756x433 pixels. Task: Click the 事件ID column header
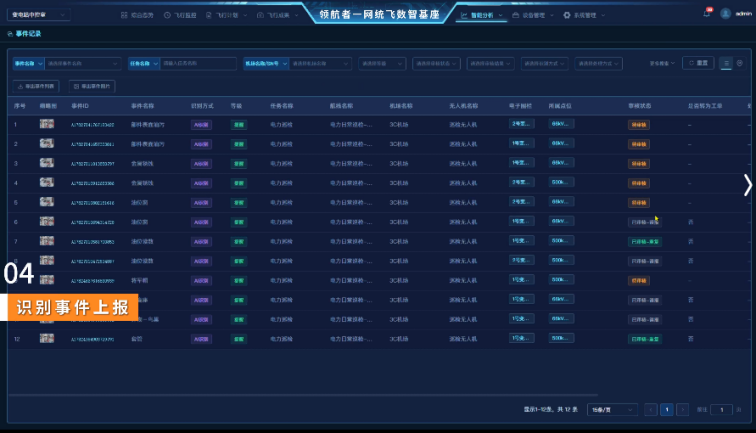click(80, 106)
